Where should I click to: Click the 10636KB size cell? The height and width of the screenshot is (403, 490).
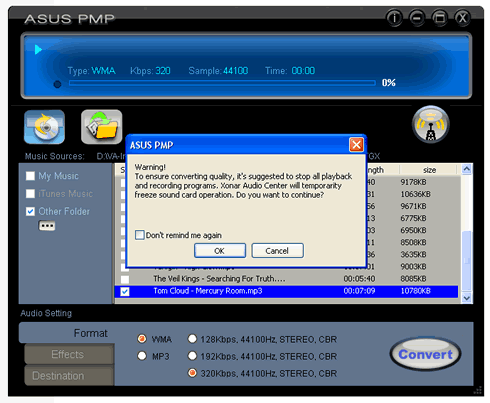coord(415,194)
